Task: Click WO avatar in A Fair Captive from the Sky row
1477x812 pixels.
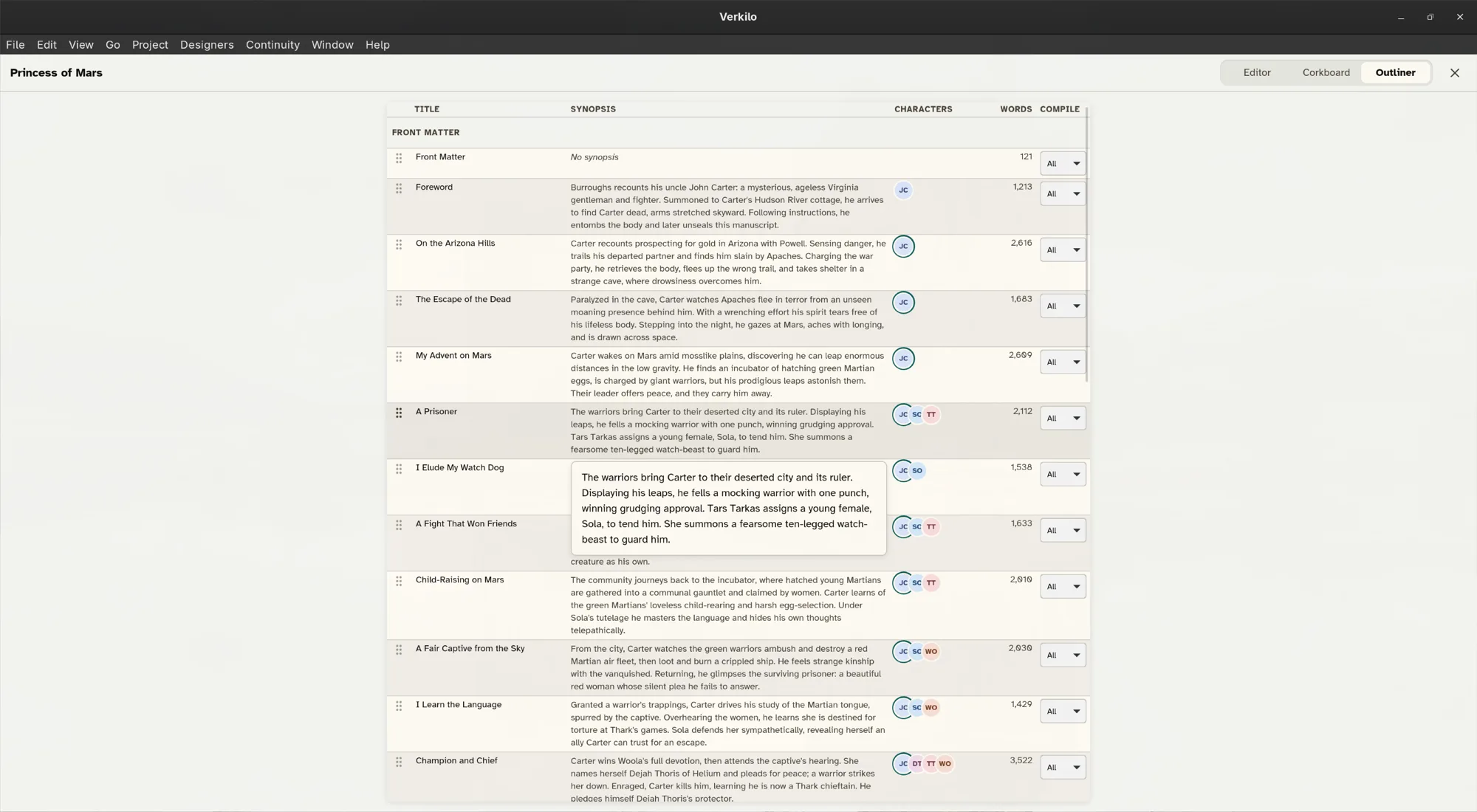Action: [x=931, y=652]
